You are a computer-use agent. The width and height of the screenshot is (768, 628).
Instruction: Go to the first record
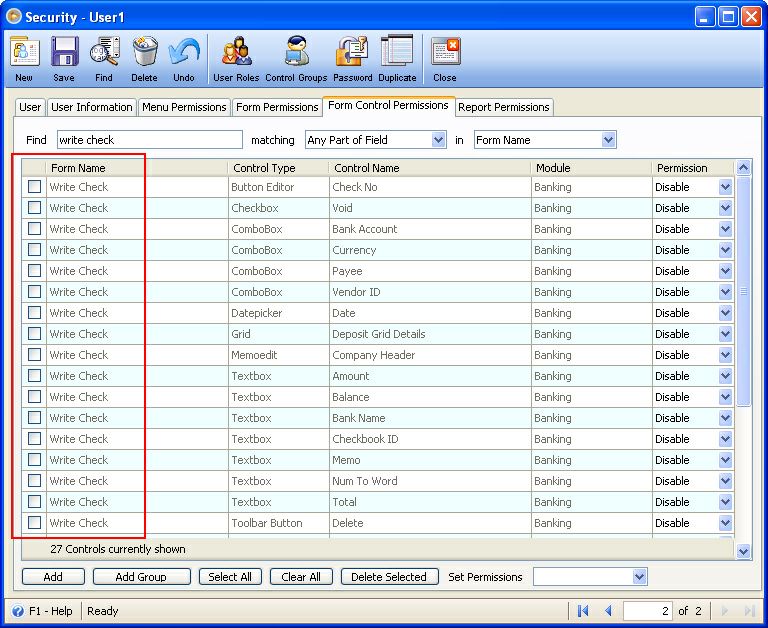[583, 611]
